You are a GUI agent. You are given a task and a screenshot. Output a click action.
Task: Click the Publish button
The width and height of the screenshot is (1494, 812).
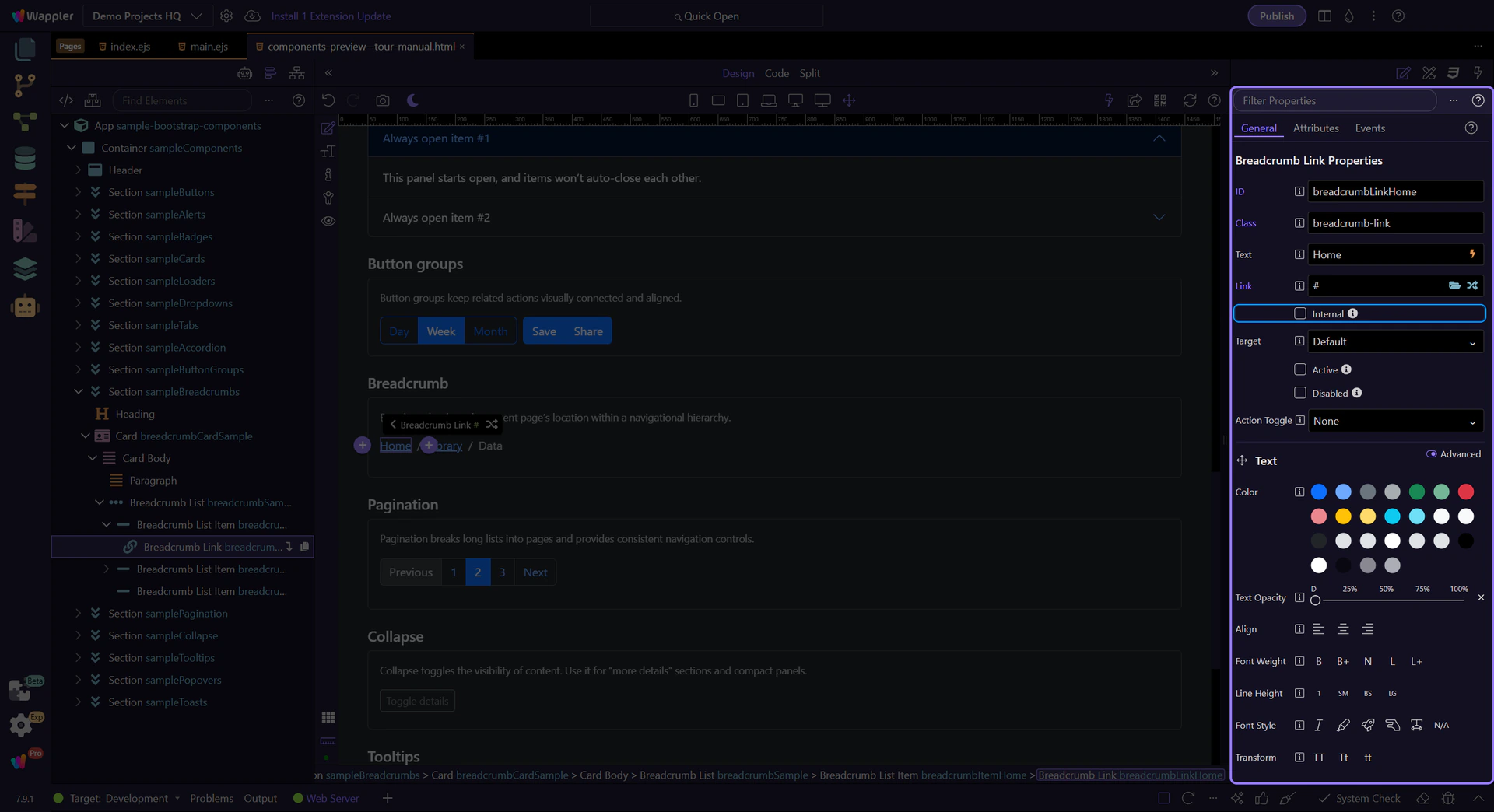[1277, 16]
